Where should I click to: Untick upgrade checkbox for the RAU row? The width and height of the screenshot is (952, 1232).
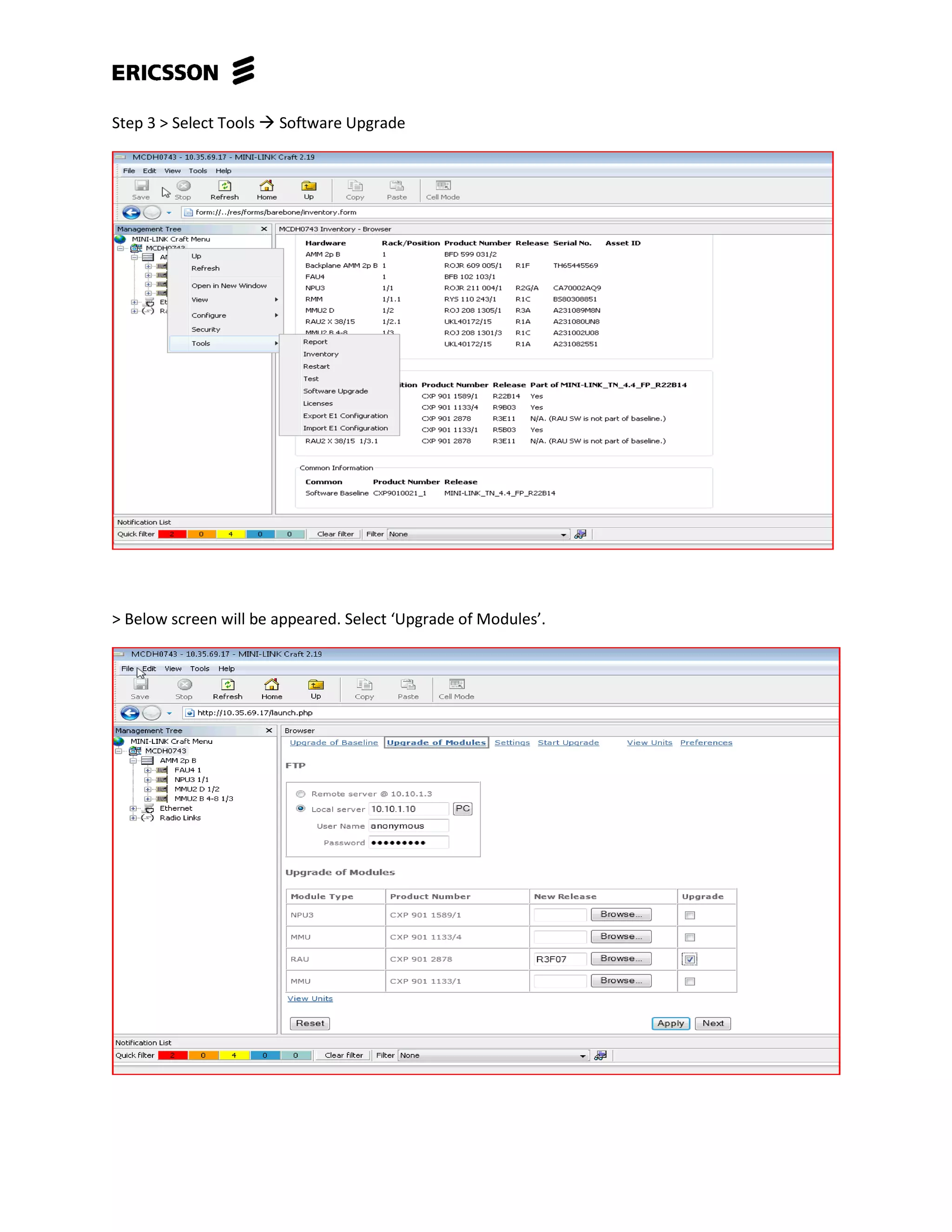tap(690, 959)
